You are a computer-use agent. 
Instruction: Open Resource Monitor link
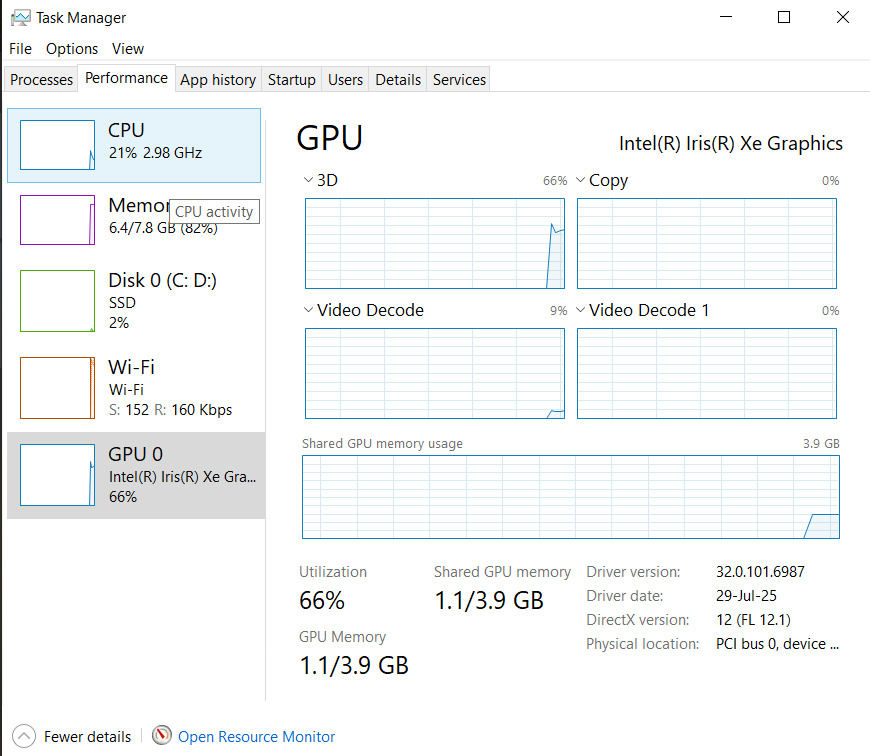256,737
